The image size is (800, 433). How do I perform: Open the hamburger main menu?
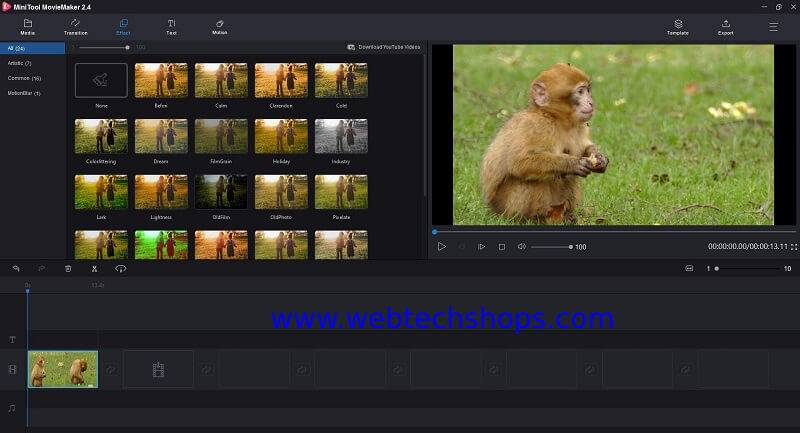click(x=773, y=27)
